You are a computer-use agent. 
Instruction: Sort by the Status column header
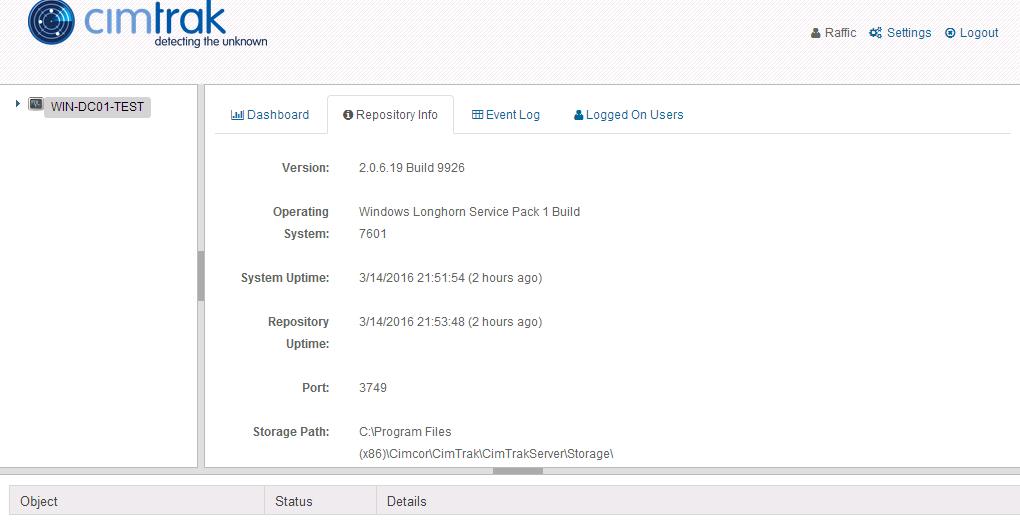pos(294,501)
